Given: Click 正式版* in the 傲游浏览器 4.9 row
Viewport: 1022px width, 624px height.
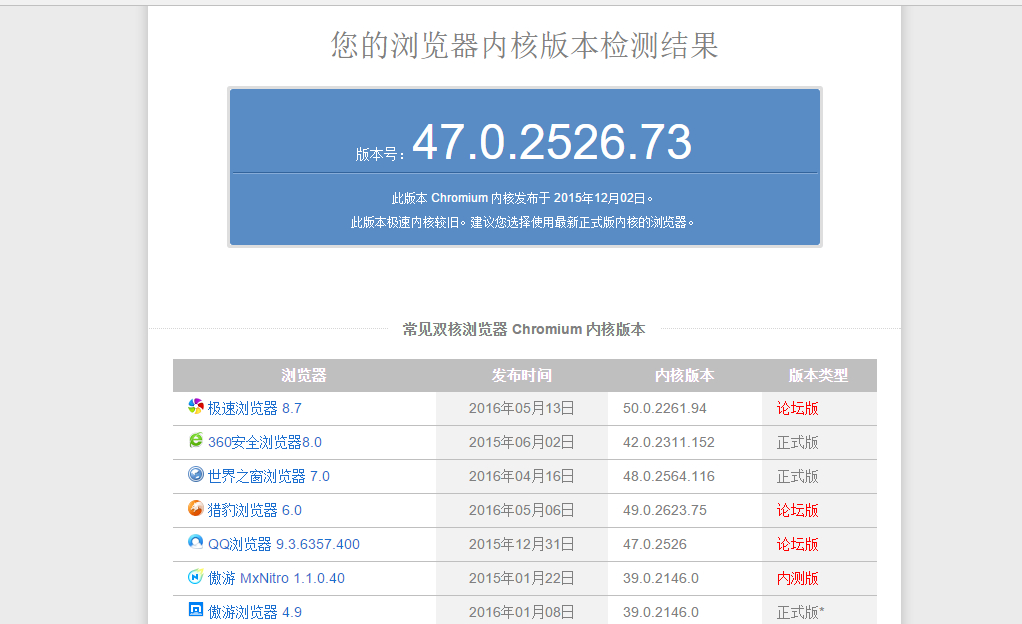Looking at the screenshot, I should pyautogui.click(x=800, y=612).
